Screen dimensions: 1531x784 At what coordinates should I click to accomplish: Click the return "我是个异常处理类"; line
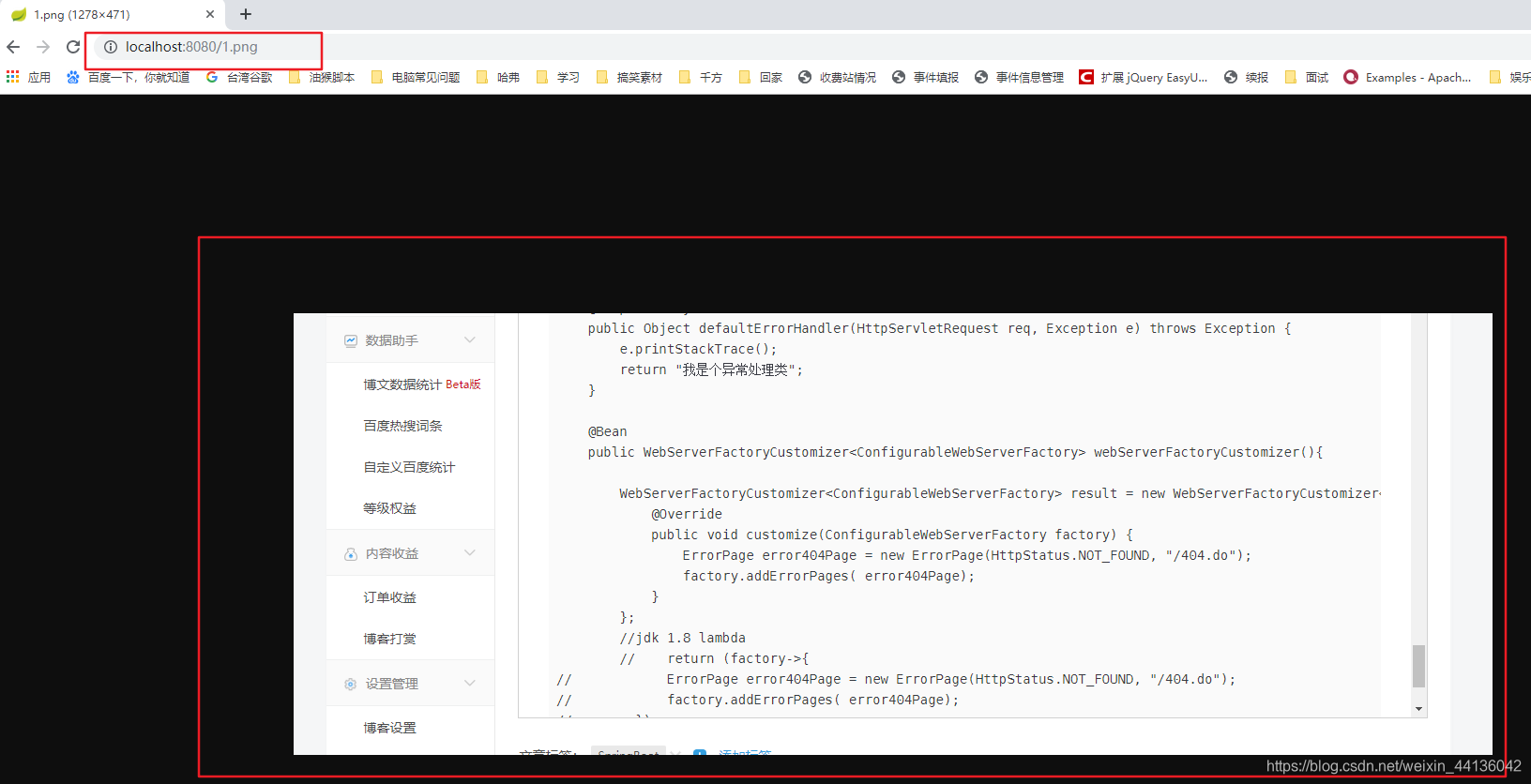pyautogui.click(x=711, y=369)
